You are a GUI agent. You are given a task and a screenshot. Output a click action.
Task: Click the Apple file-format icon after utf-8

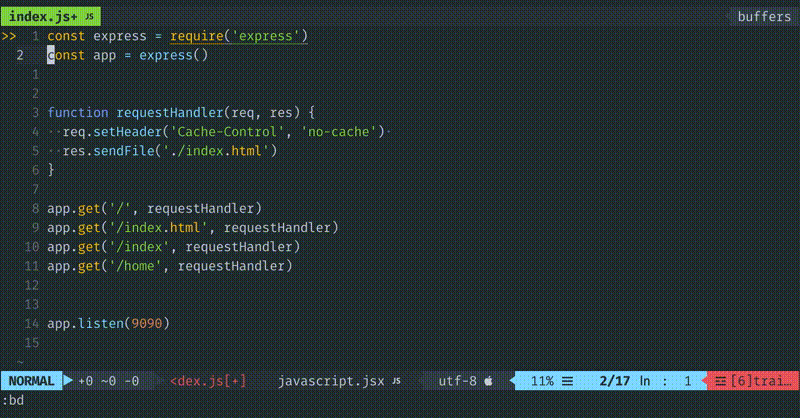click(x=488, y=381)
